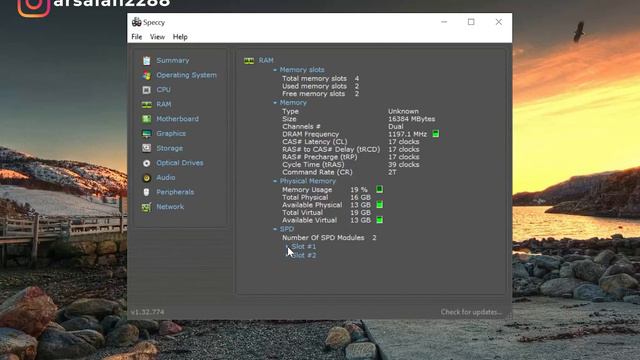Viewport: 640px width, 360px height.
Task: Click the Optical Drives disc icon
Action: [147, 163]
